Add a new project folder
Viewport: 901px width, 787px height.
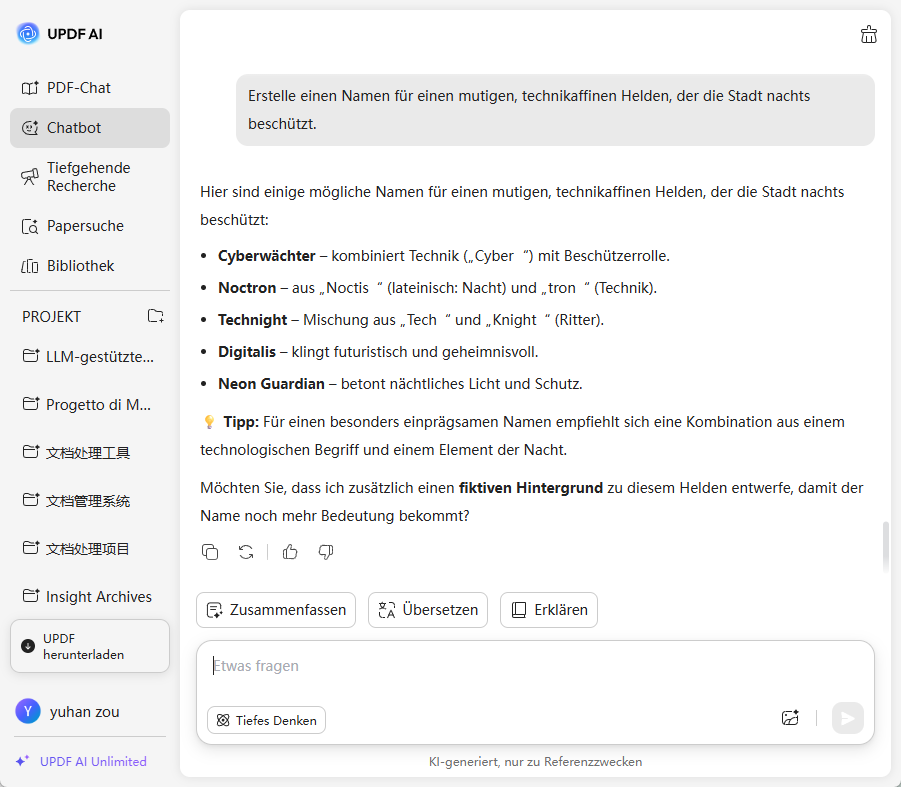[x=156, y=316]
